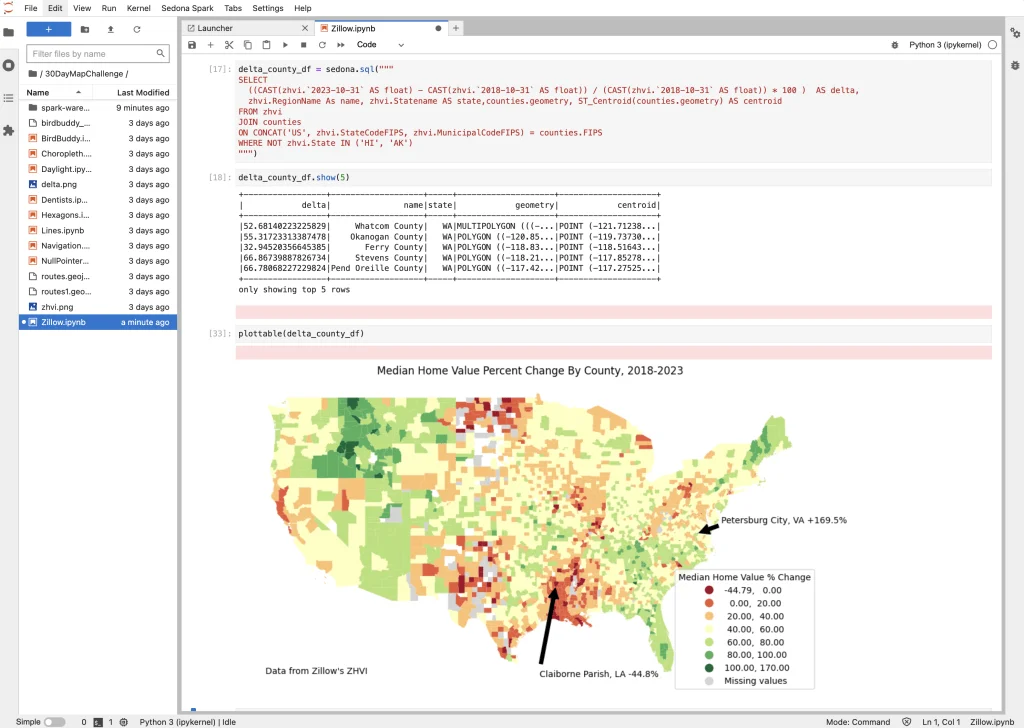Image resolution: width=1024 pixels, height=728 pixels.
Task: Restart the kernel
Action: (x=322, y=45)
